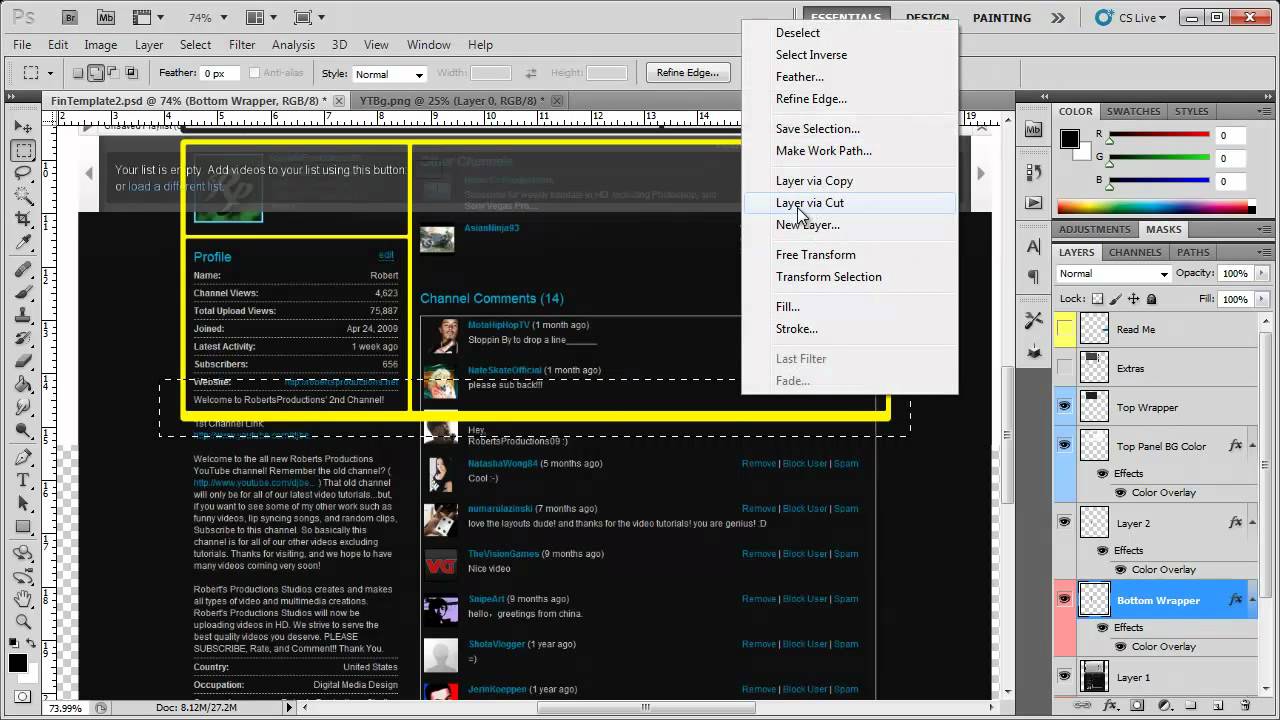Hide the Bottom Wrapper layer
Screen dimensions: 1280x720
tap(1064, 600)
